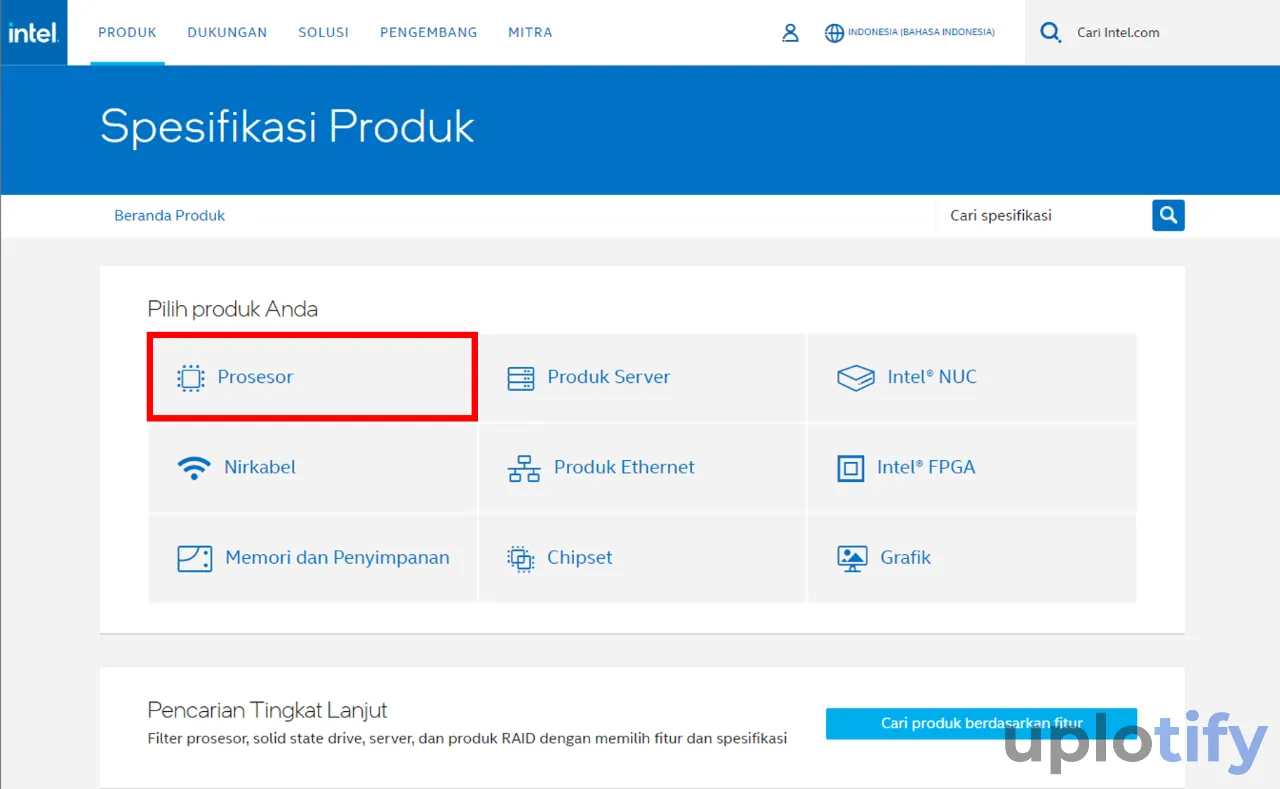This screenshot has width=1280, height=789.
Task: Open the Chipset category
Action: 642,558
